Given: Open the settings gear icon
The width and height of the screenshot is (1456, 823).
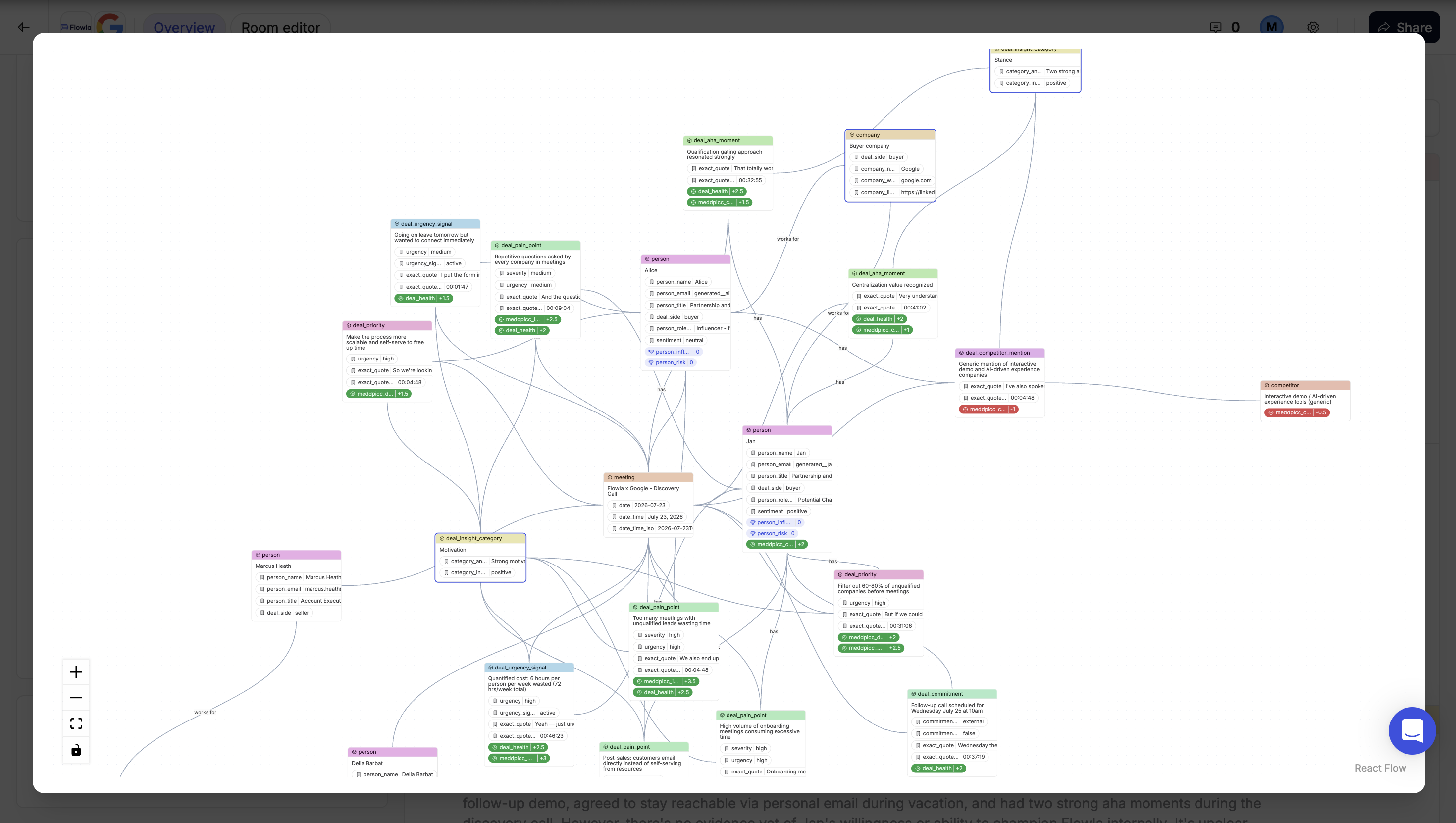Looking at the screenshot, I should (1313, 27).
